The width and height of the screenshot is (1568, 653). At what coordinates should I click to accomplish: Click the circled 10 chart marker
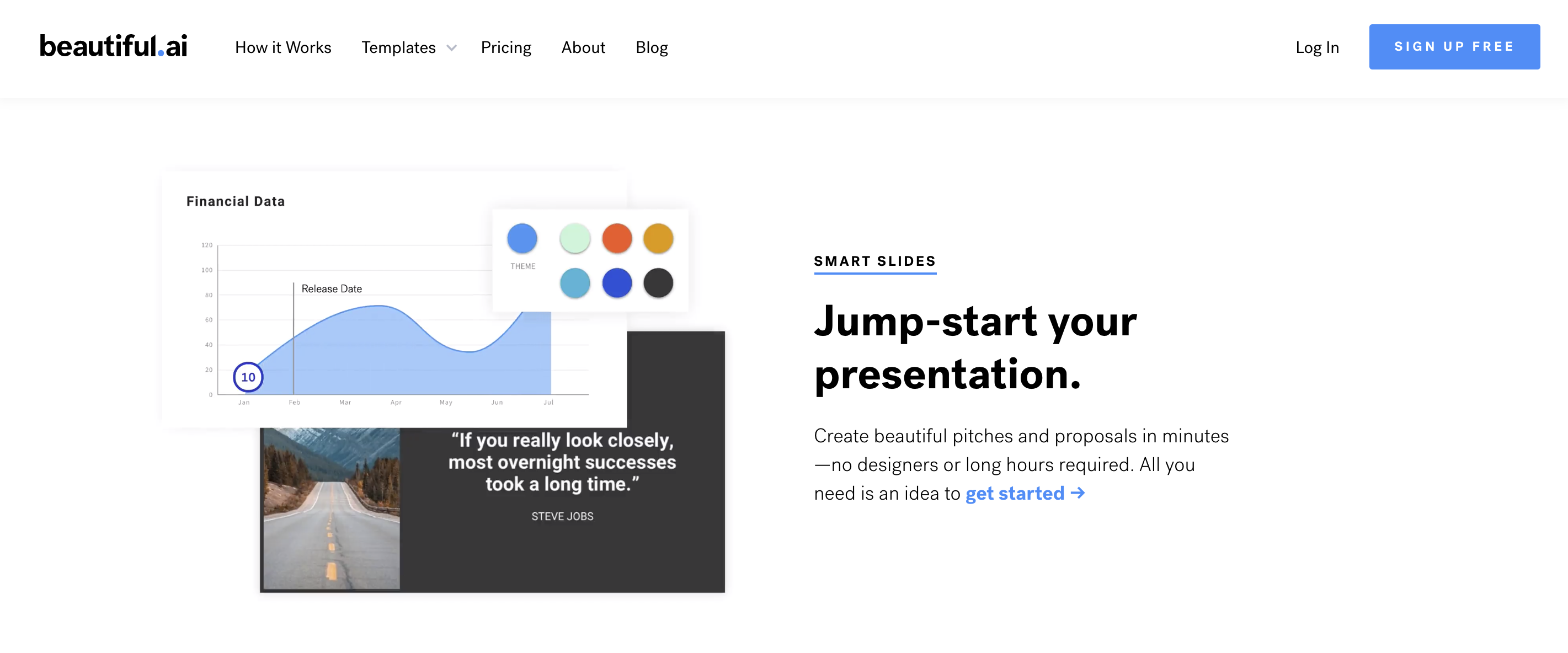tap(248, 377)
